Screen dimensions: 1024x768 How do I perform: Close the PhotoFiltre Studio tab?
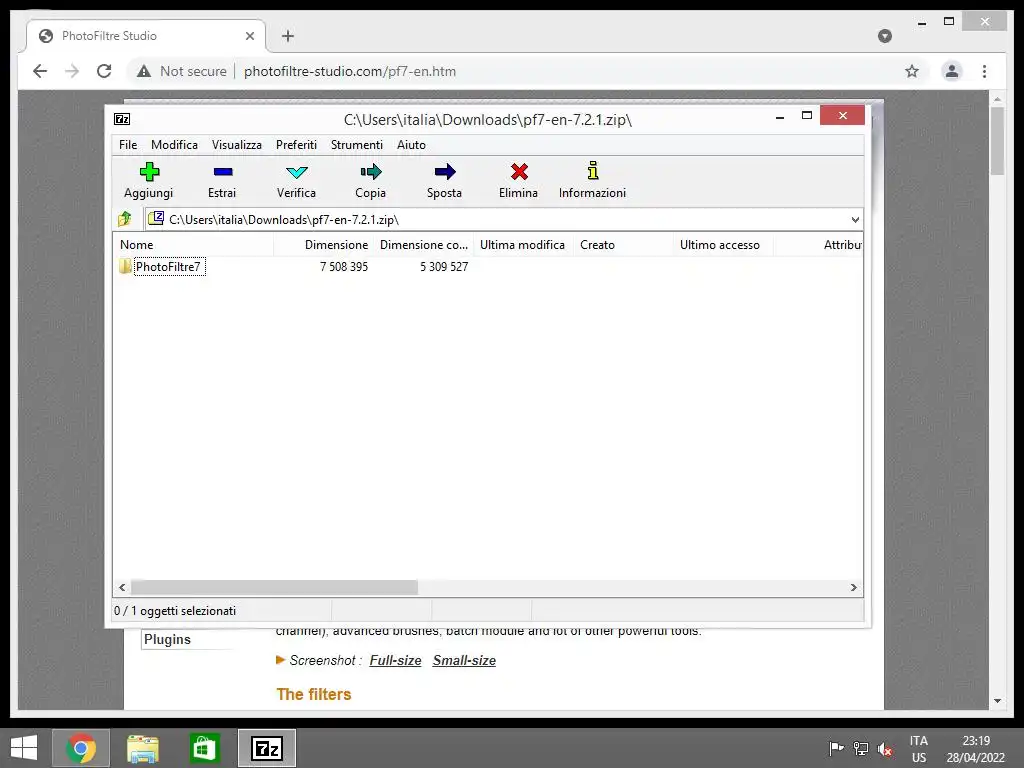click(249, 36)
